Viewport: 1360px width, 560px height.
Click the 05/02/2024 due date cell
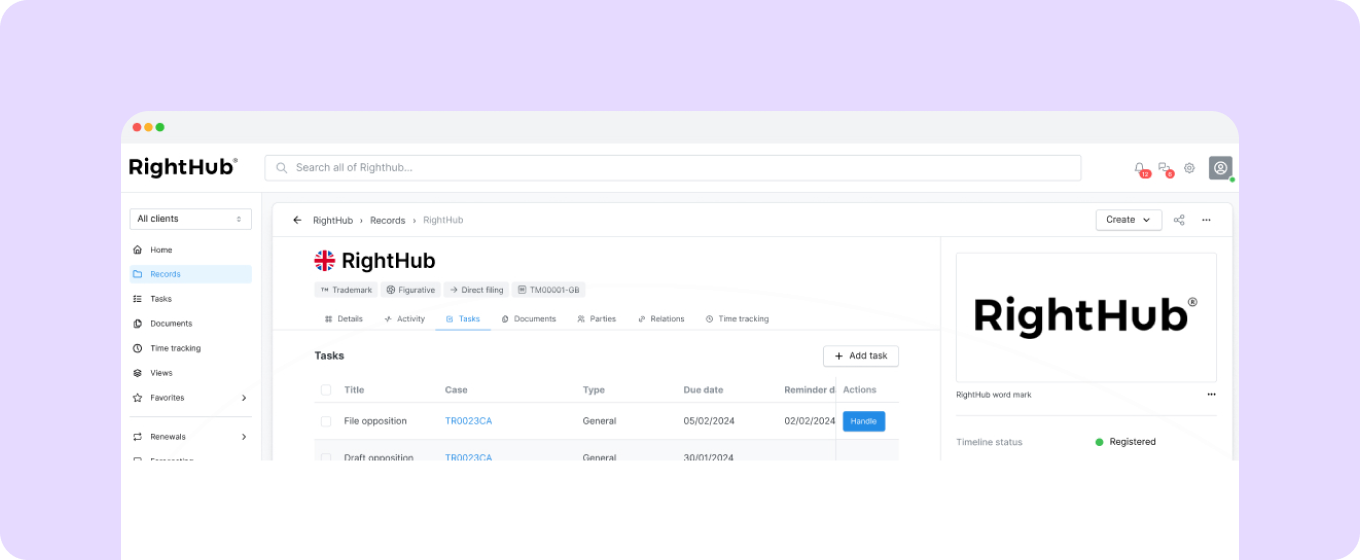click(x=709, y=421)
